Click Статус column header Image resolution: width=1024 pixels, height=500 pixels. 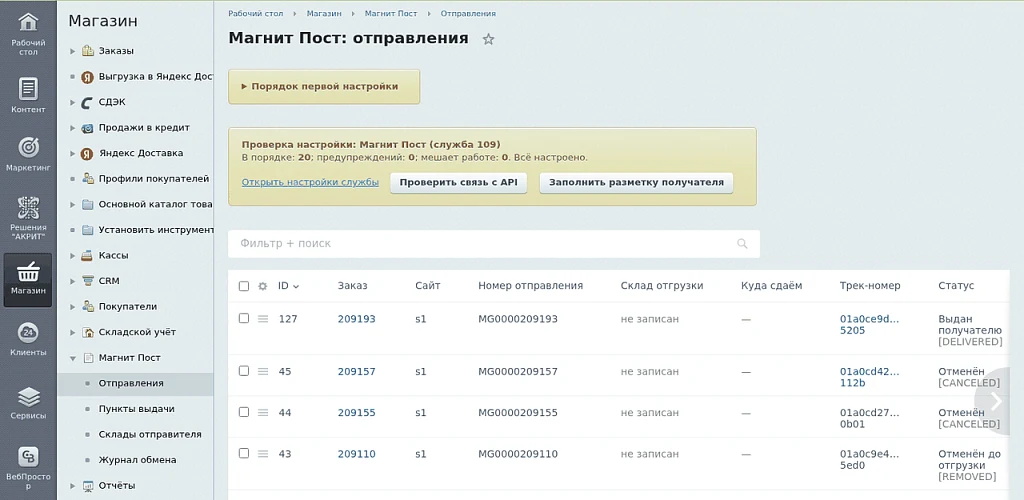click(x=956, y=285)
